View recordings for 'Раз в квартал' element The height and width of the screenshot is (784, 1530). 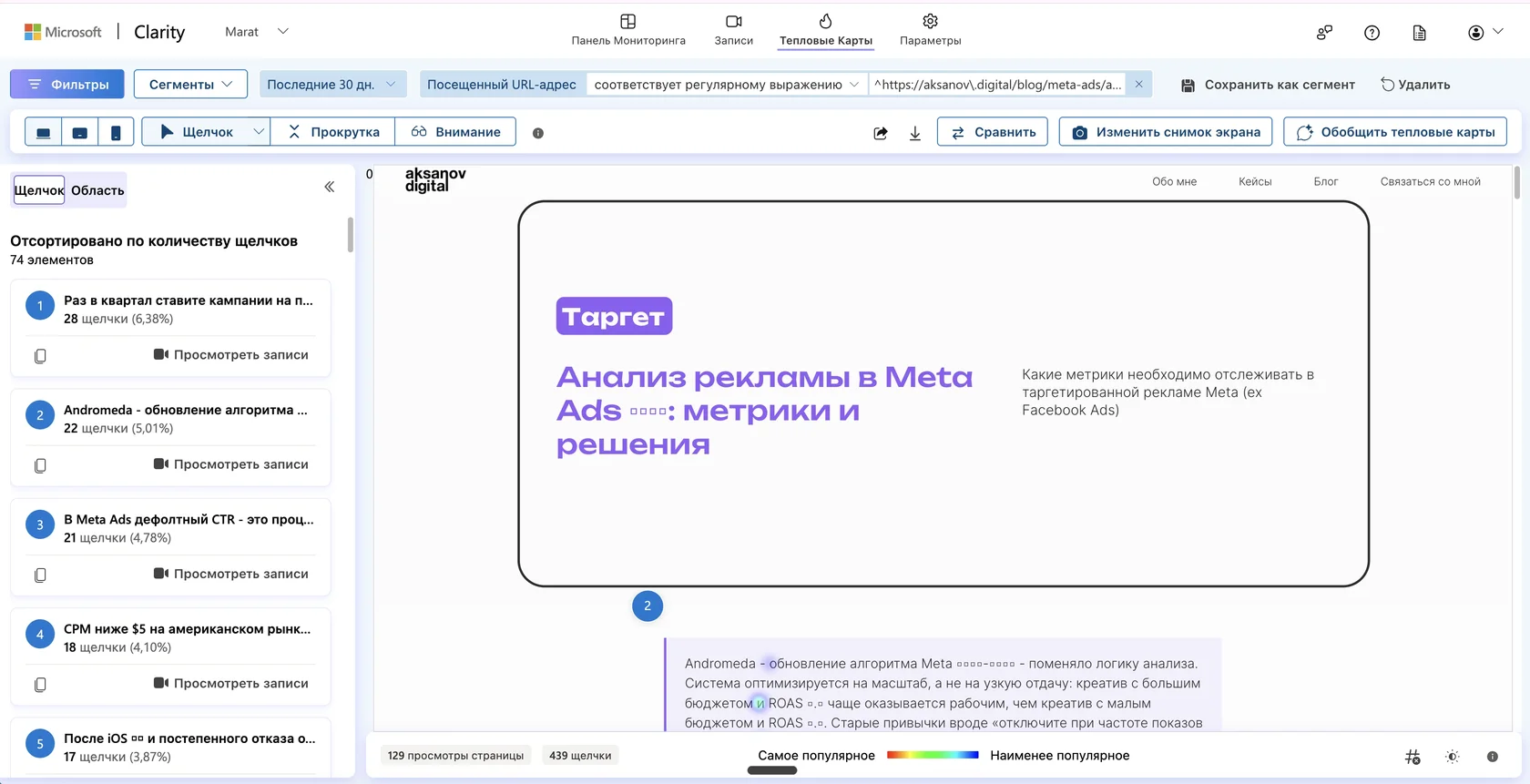pos(230,354)
